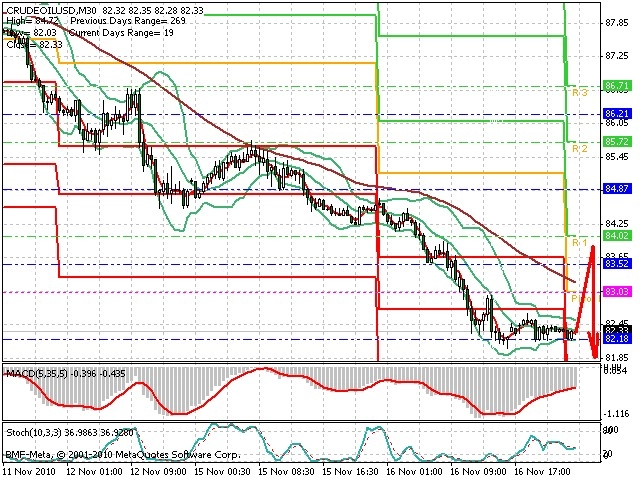Click the R 3 resistance label
This screenshot has height=480, width=640.
click(x=580, y=93)
